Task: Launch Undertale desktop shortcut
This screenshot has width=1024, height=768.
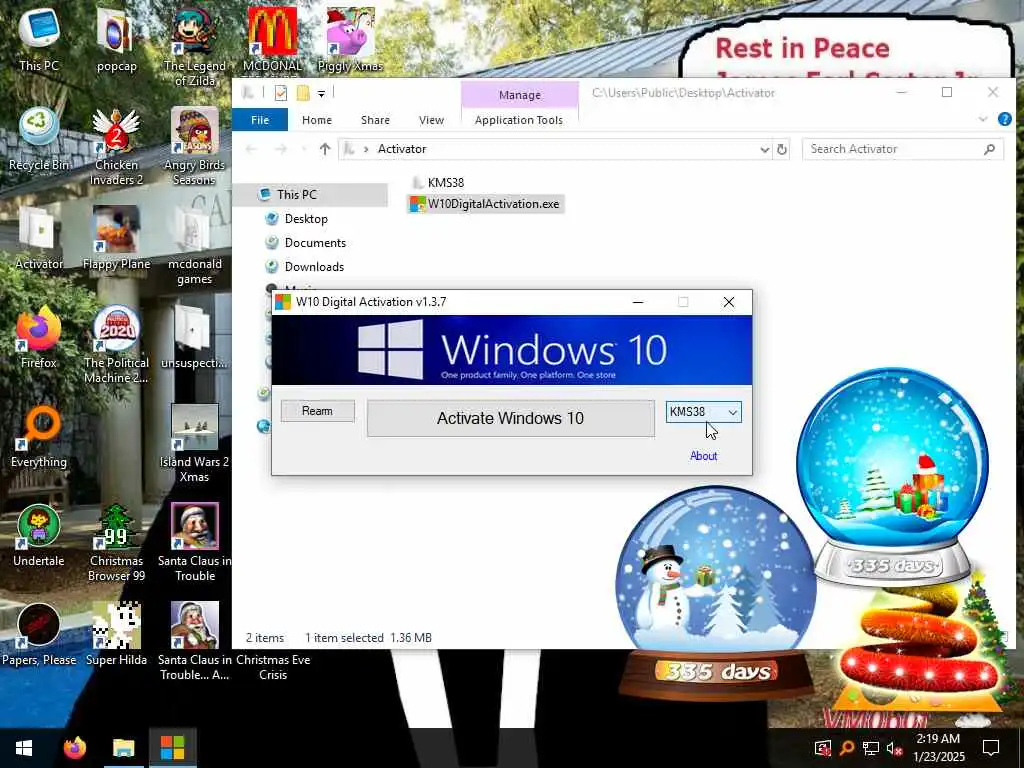Action: 39,536
